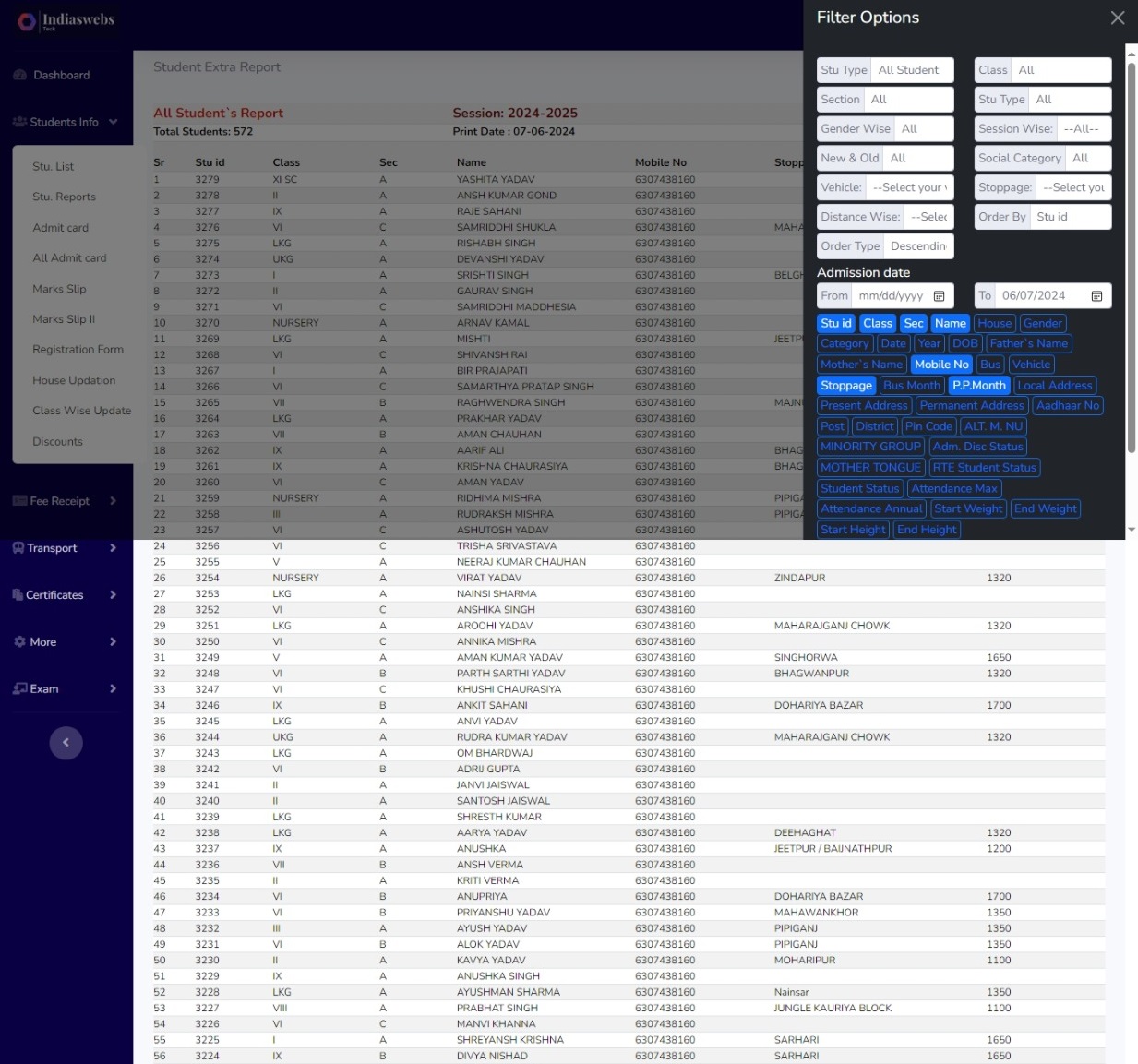Toggle the Stu id column chip
The height and width of the screenshot is (1064, 1138).
tap(836, 324)
